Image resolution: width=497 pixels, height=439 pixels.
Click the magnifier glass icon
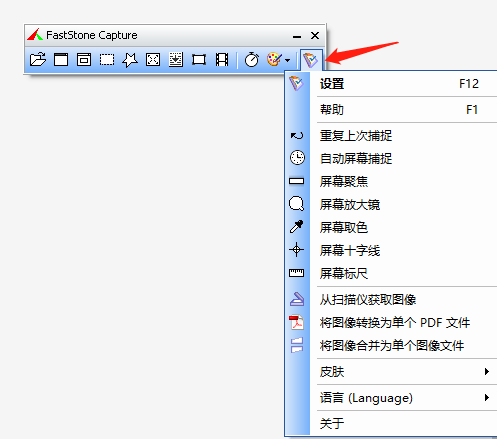[296, 203]
